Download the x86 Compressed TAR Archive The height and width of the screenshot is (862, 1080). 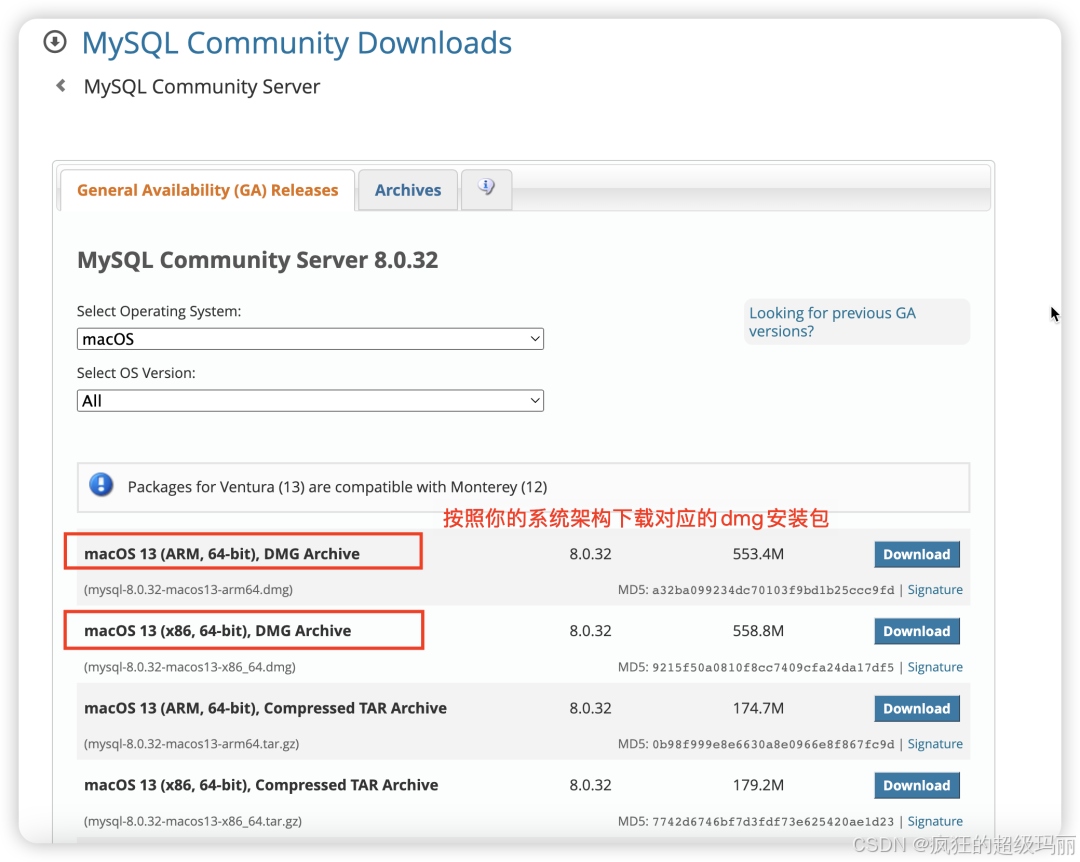click(917, 786)
